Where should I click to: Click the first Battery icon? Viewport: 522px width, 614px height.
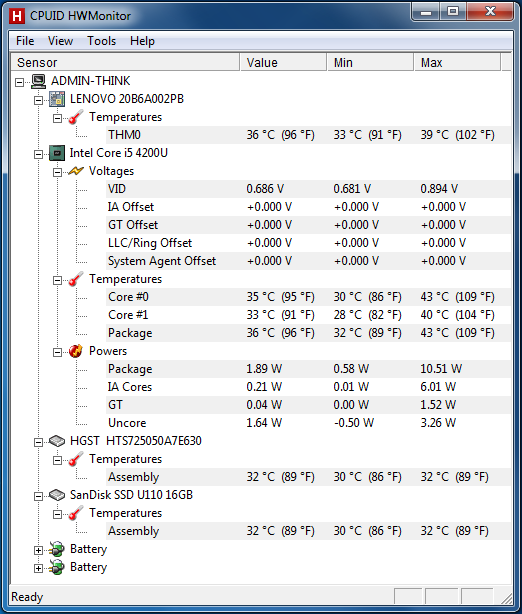[57, 549]
